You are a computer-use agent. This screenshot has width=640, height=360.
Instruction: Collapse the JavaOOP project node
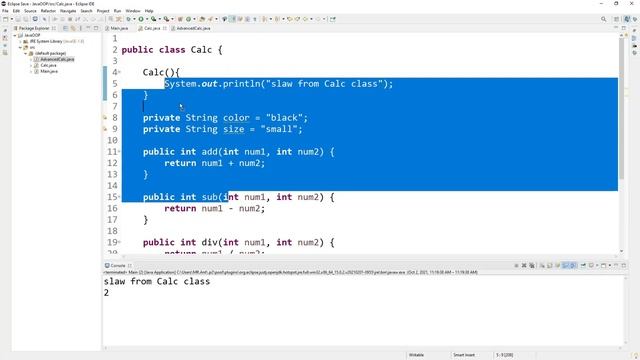[x=15, y=36]
